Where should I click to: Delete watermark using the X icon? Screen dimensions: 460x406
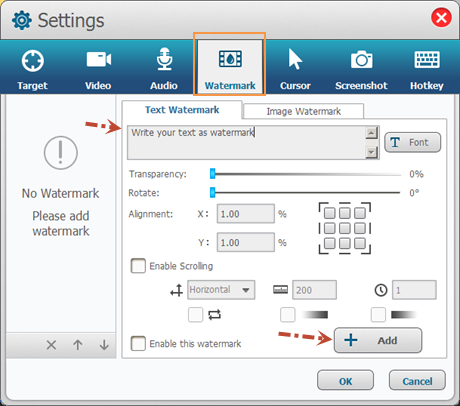[x=51, y=345]
